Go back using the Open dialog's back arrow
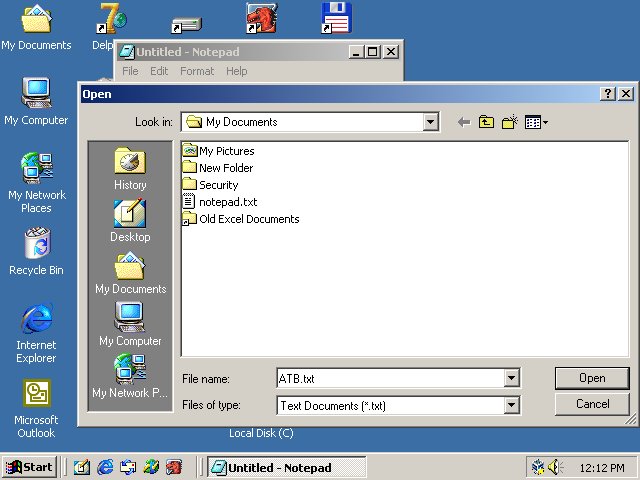The height and width of the screenshot is (480, 640). pos(464,122)
